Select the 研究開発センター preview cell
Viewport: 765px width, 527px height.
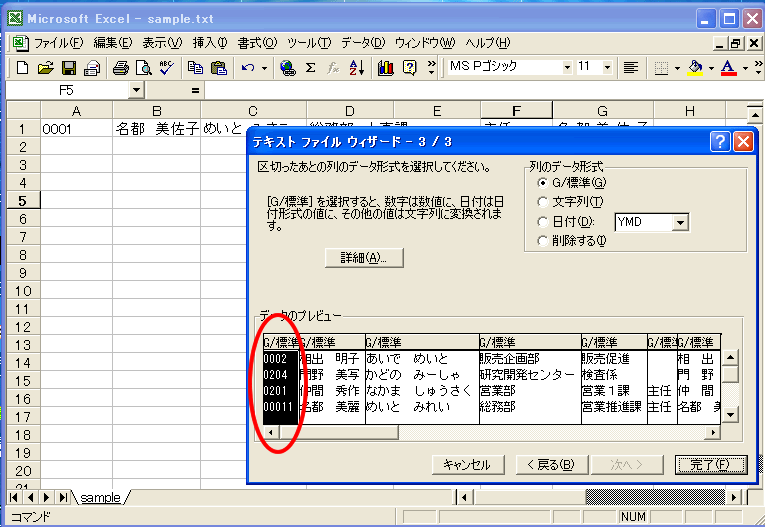point(527,375)
